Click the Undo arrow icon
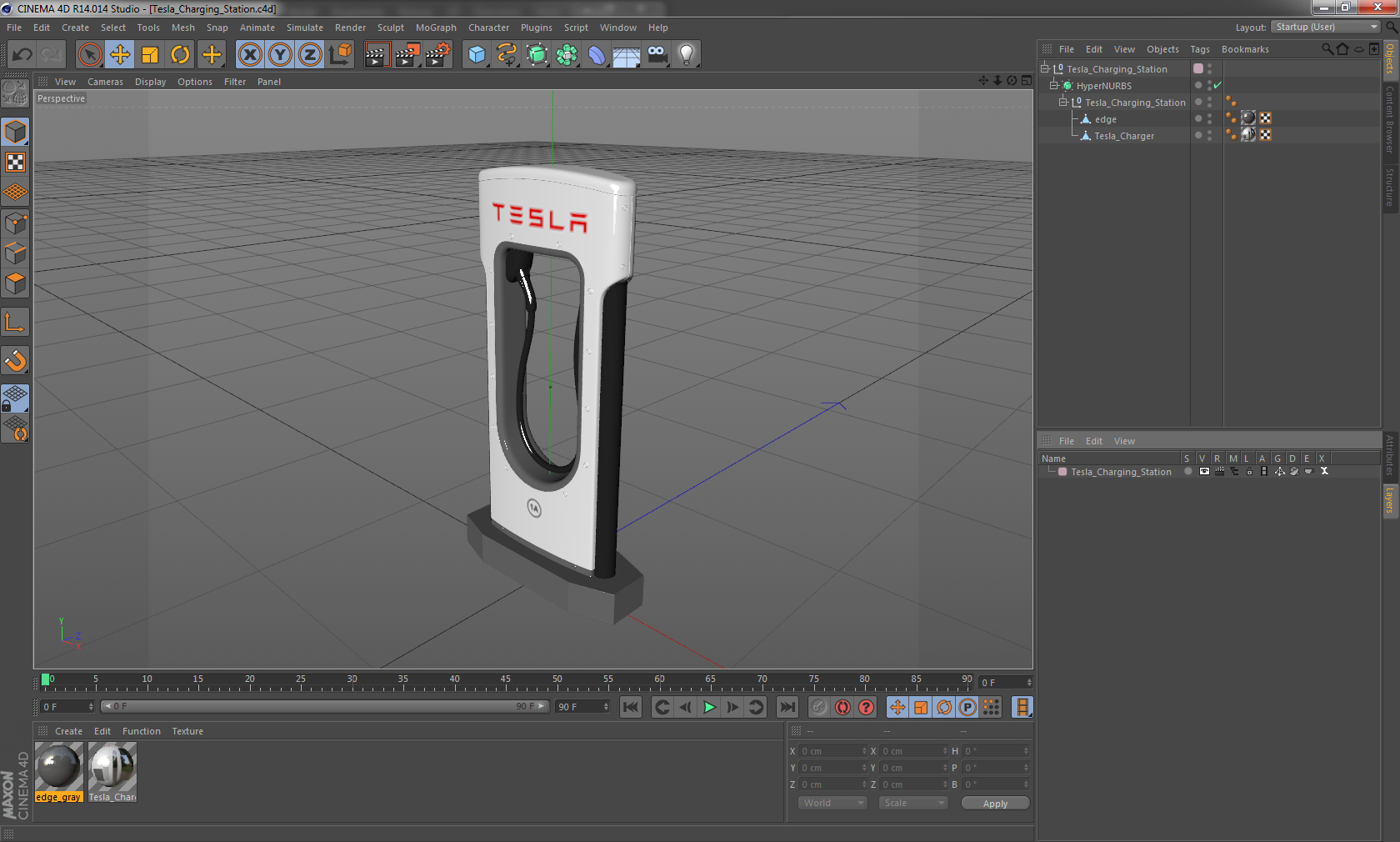The image size is (1400, 842). click(x=22, y=55)
